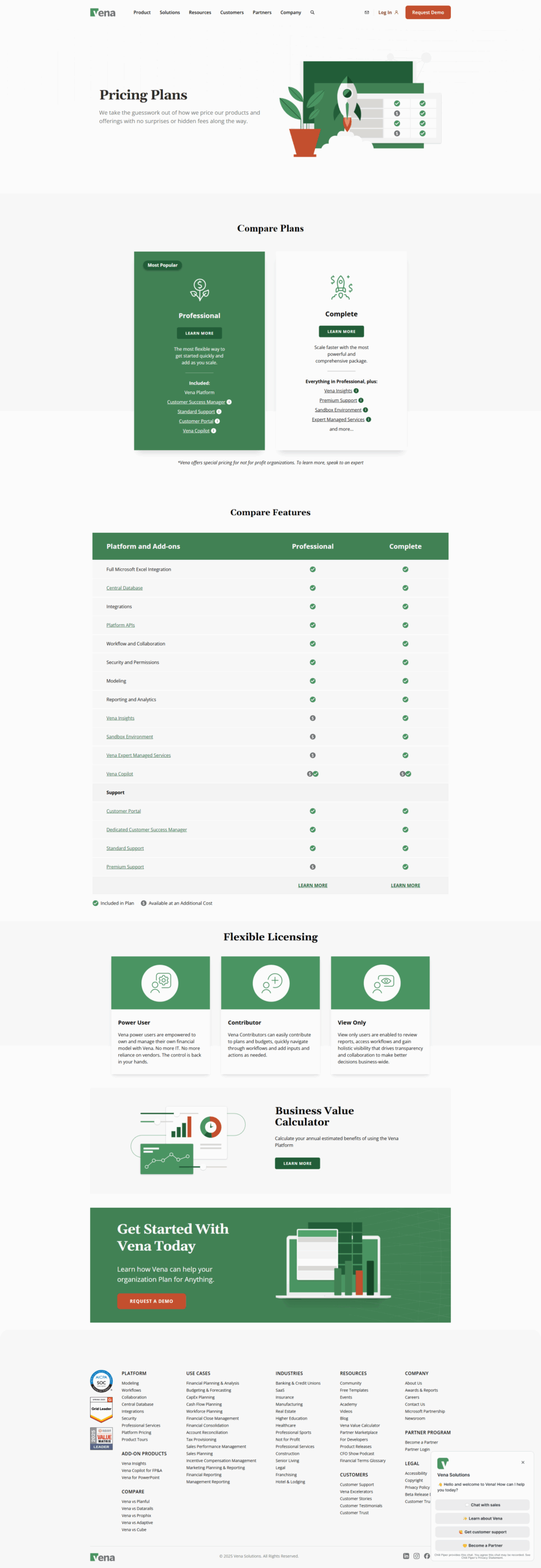Click Learn about Vena in the chat widget

tap(482, 1518)
